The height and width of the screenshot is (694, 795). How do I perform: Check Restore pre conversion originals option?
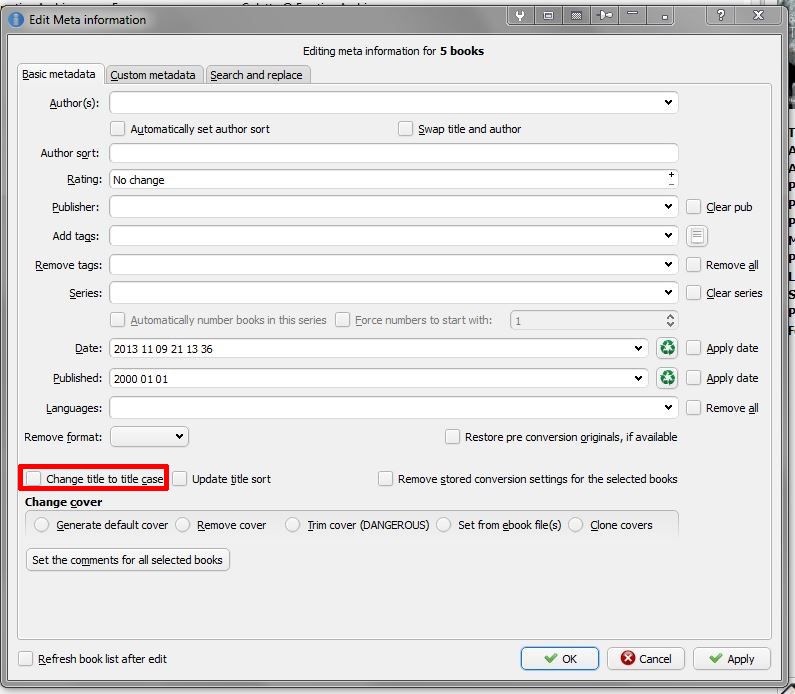452,436
